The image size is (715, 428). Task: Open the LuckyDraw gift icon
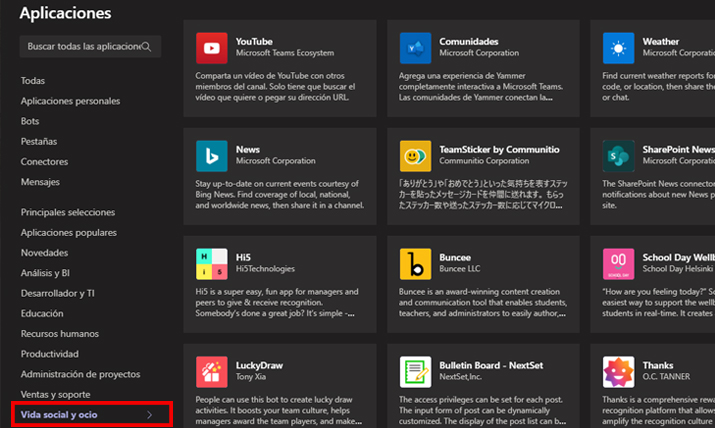click(212, 372)
